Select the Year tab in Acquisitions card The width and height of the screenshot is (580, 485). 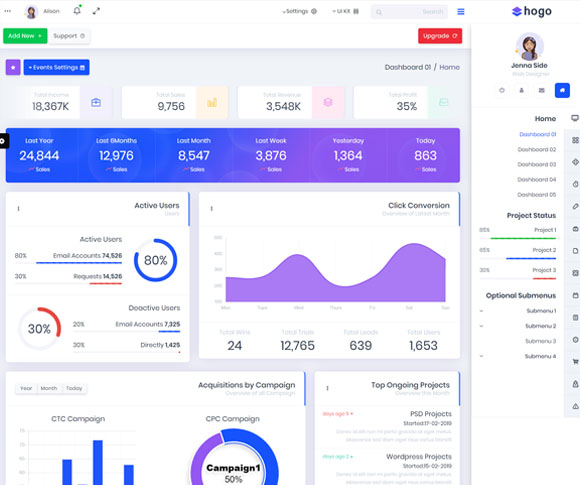[26, 388]
